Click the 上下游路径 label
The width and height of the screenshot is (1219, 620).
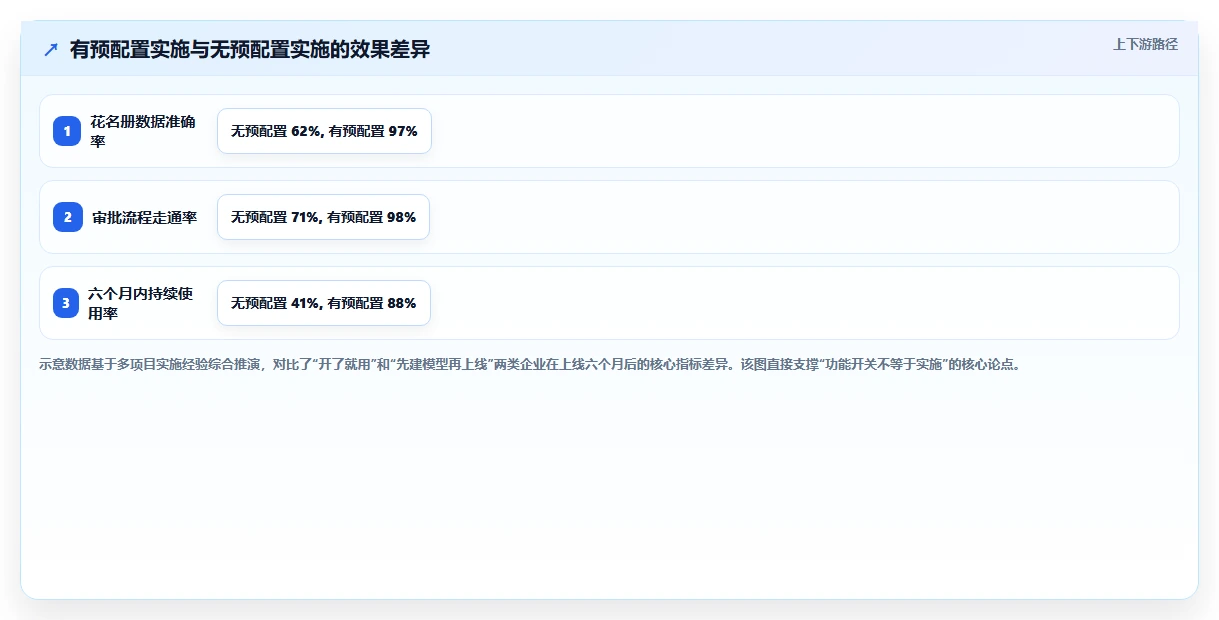(x=1145, y=44)
